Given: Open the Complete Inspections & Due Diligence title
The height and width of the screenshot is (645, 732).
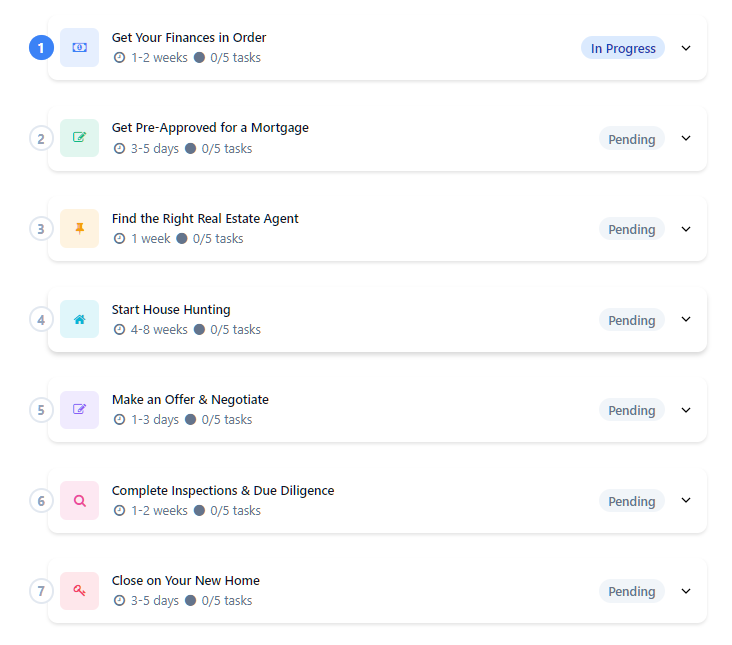Looking at the screenshot, I should coord(222,490).
